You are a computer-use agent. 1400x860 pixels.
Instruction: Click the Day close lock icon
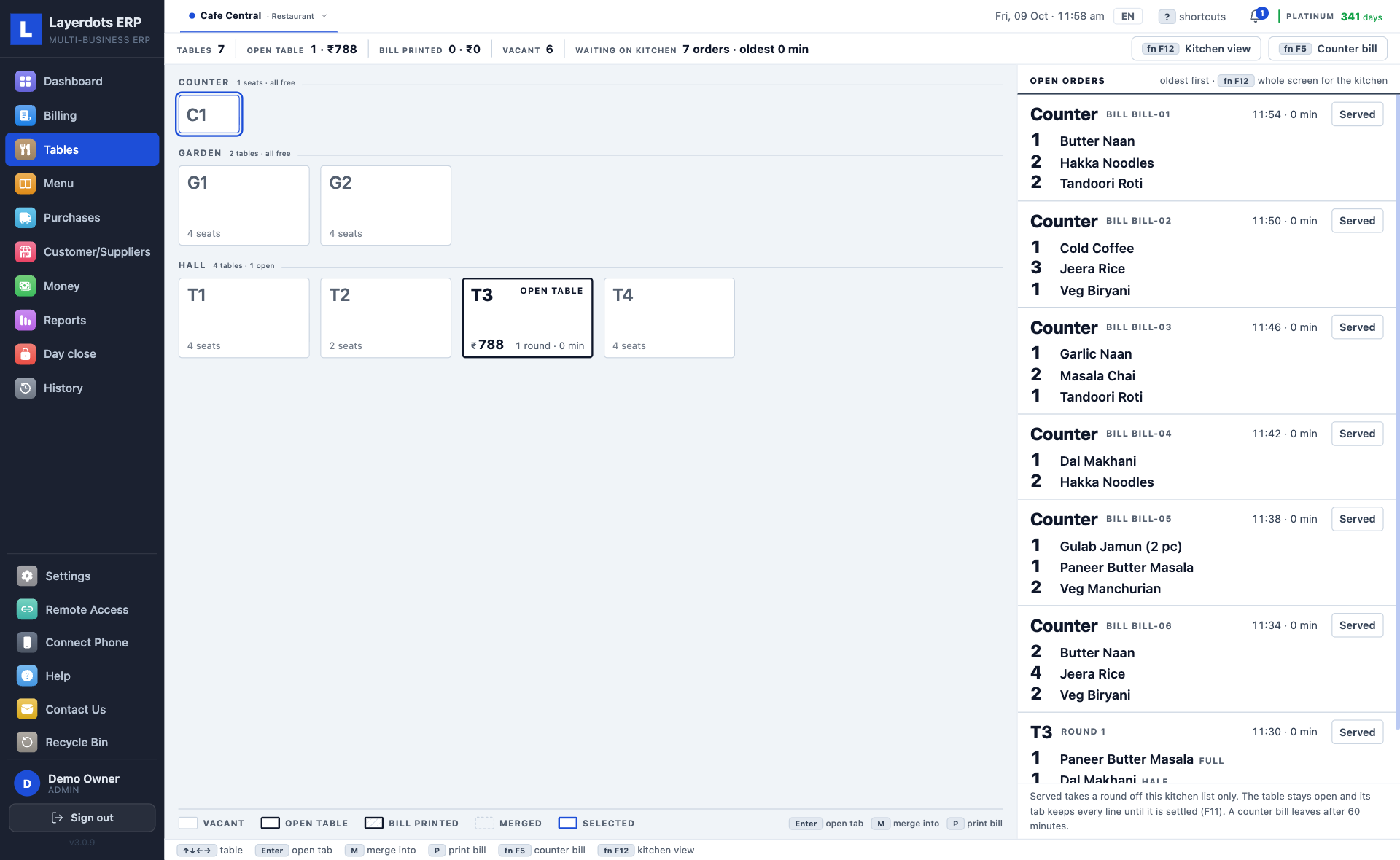pos(26,353)
